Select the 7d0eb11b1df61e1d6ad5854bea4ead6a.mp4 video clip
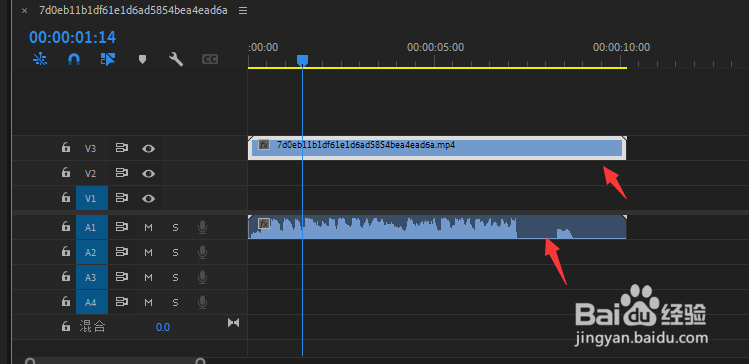The height and width of the screenshot is (364, 749). point(437,148)
